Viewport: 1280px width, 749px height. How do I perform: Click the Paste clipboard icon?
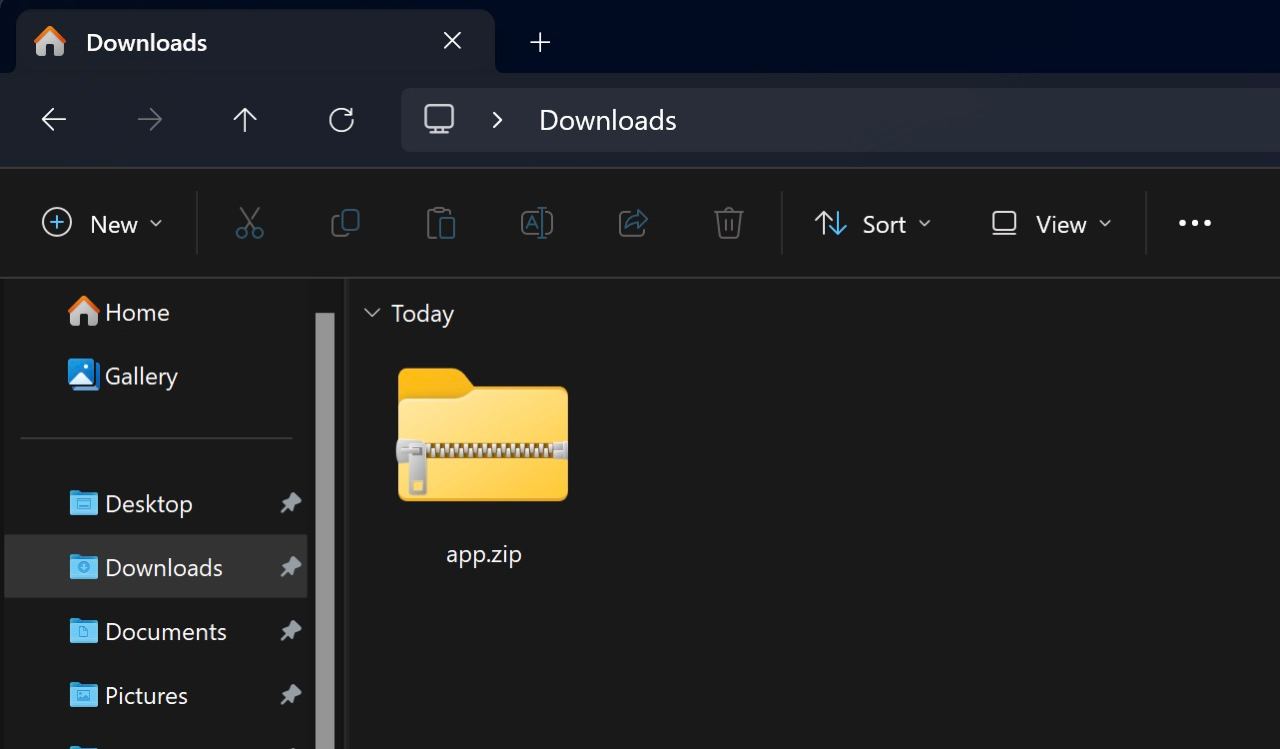pos(440,223)
